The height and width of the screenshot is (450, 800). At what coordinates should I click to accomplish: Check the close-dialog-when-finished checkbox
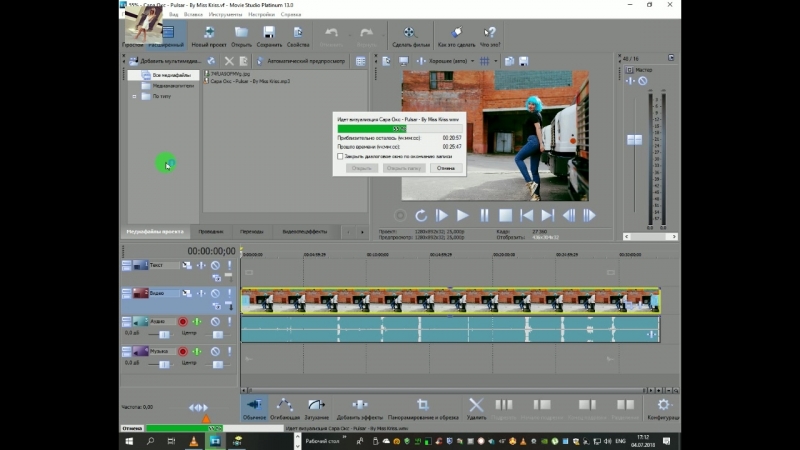pos(341,156)
